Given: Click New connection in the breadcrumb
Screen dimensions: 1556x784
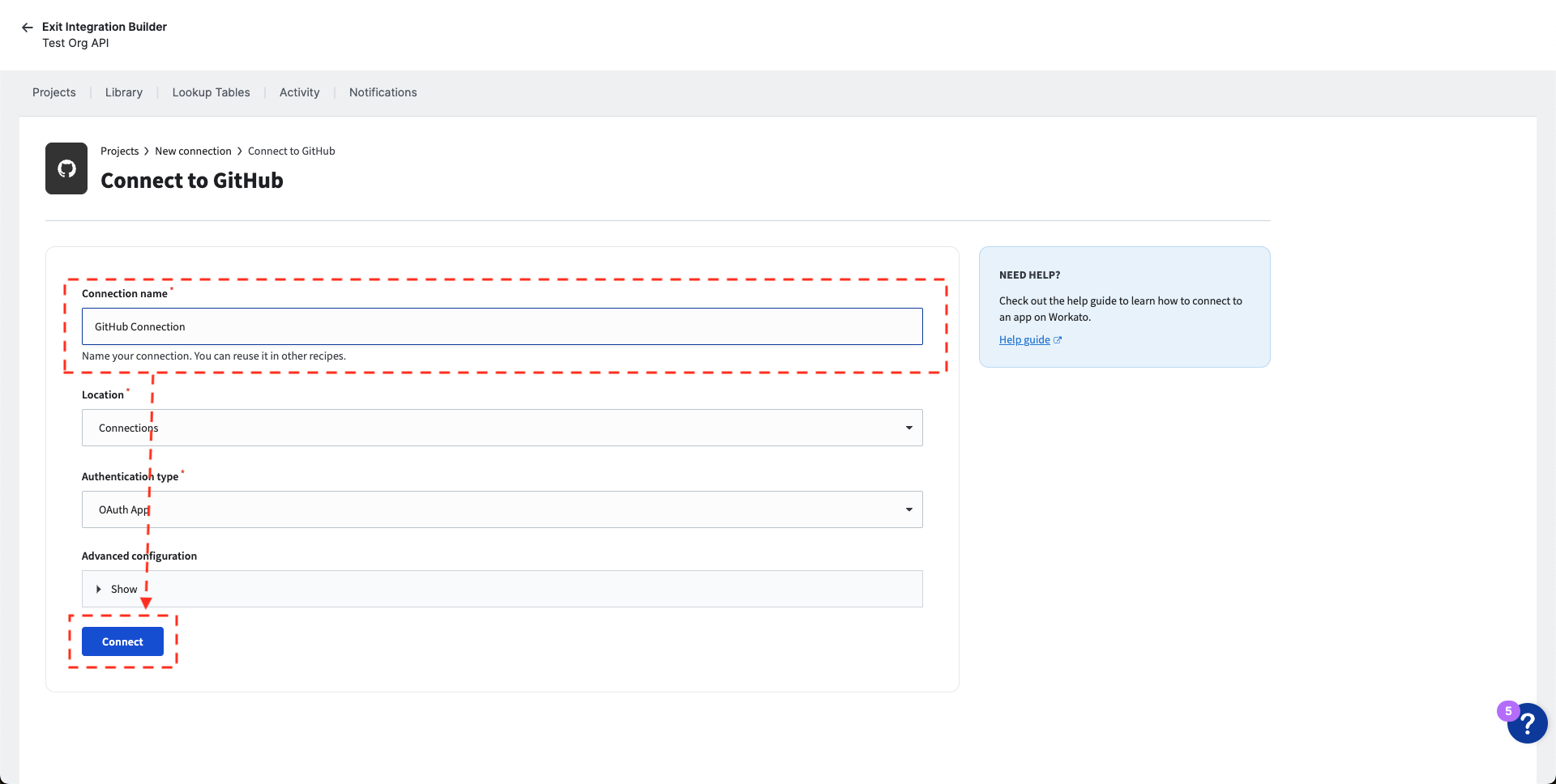Looking at the screenshot, I should coord(193,151).
